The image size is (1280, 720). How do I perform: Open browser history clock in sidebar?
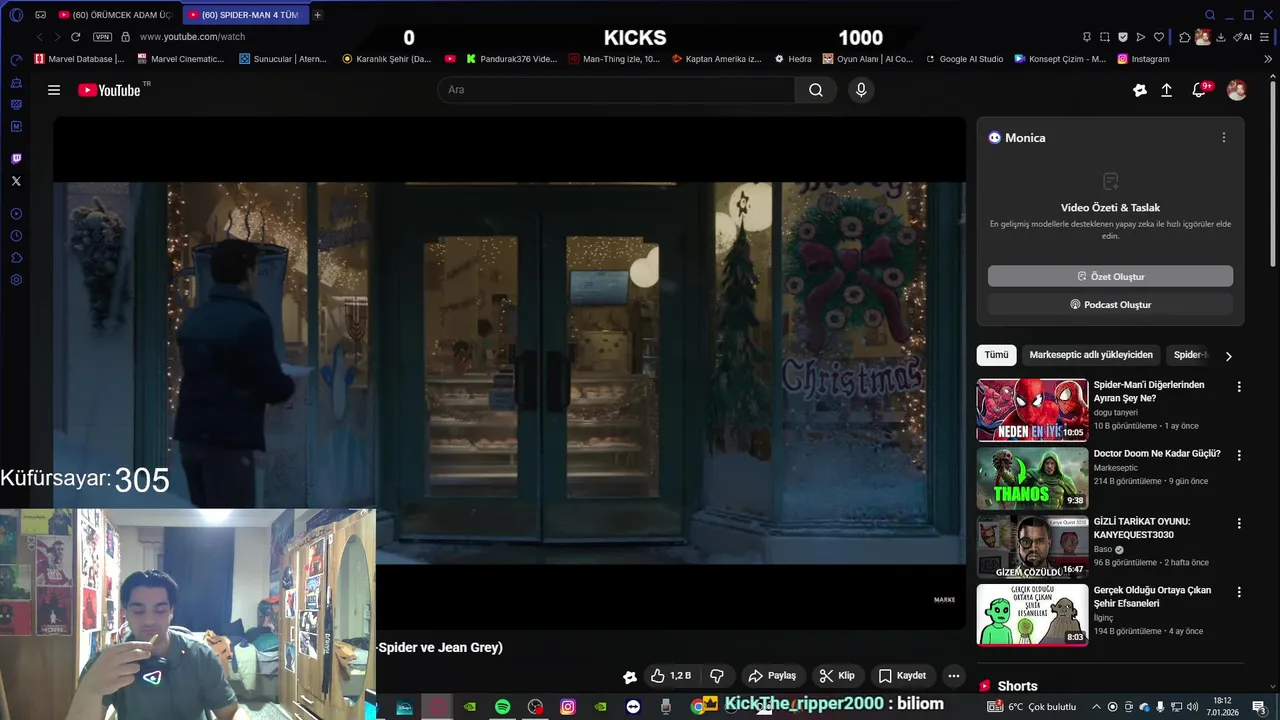pos(16,236)
